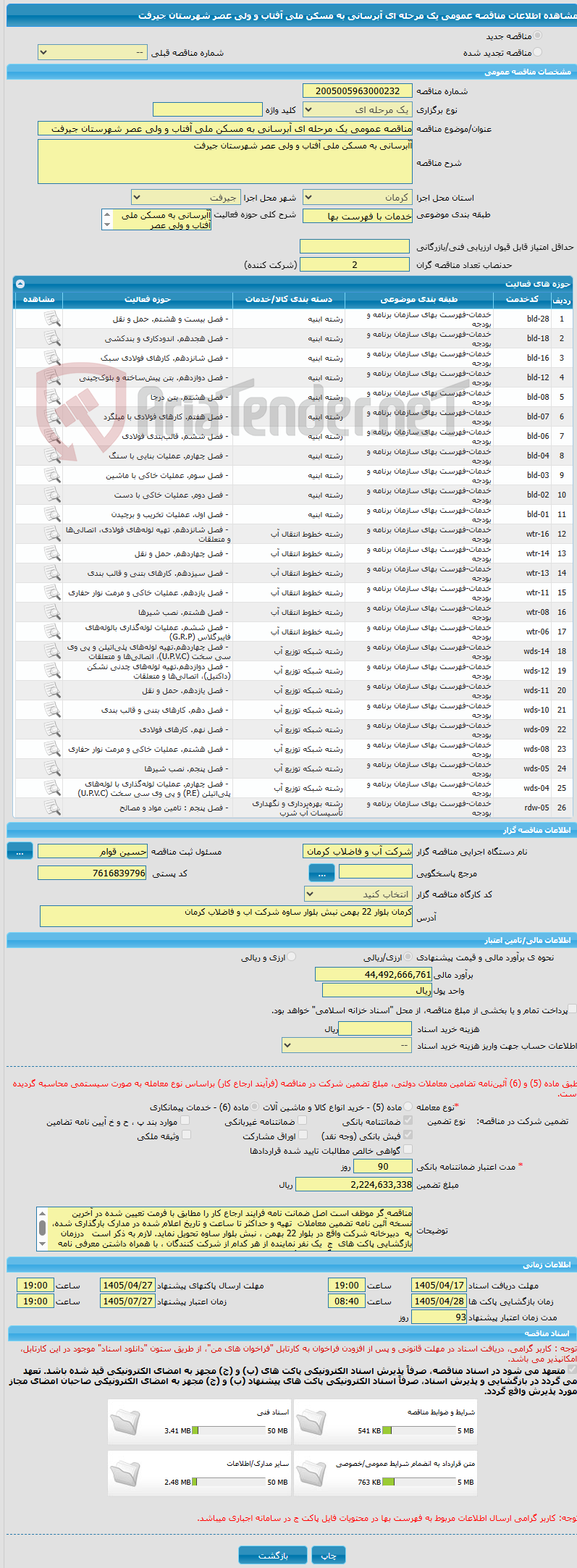Viewport: 577px width, 1568px height.
Task: Toggle اسناد خزانه اسلامی payment checkbox
Action: (573, 1009)
